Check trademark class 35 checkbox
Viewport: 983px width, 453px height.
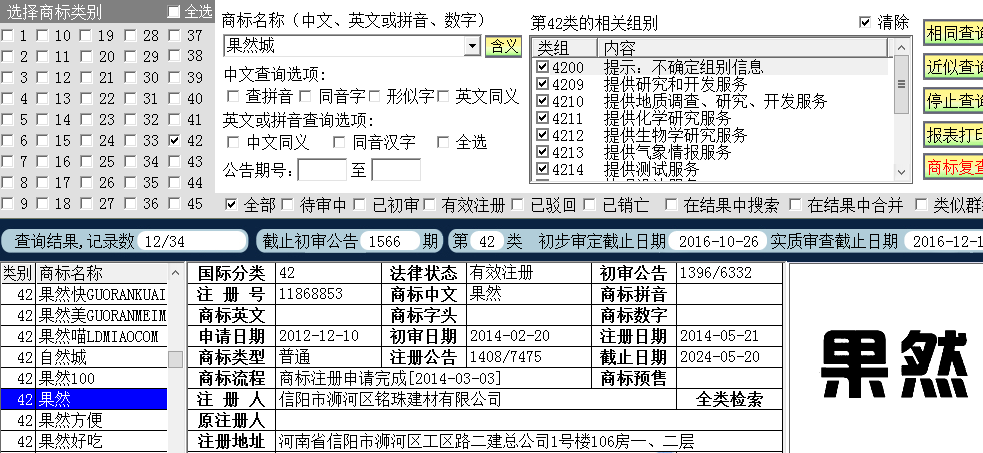(x=130, y=182)
